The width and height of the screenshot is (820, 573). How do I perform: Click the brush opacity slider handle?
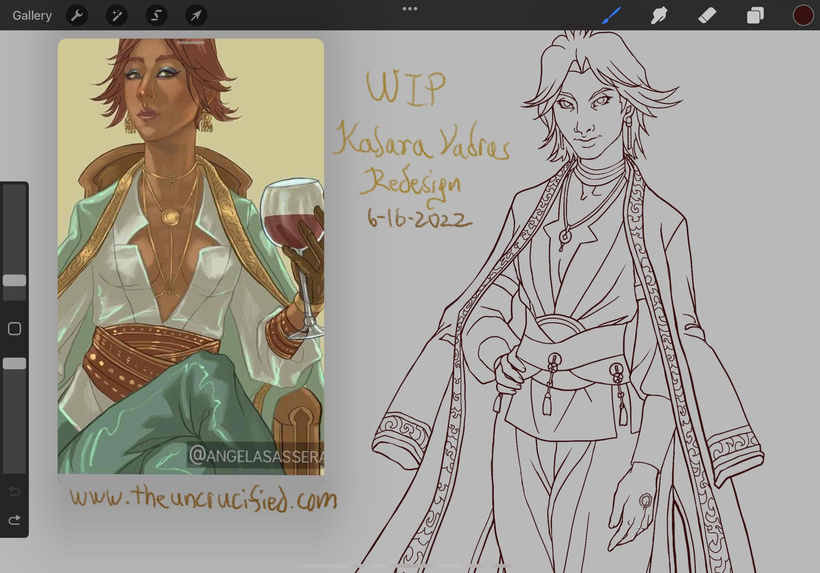(14, 364)
